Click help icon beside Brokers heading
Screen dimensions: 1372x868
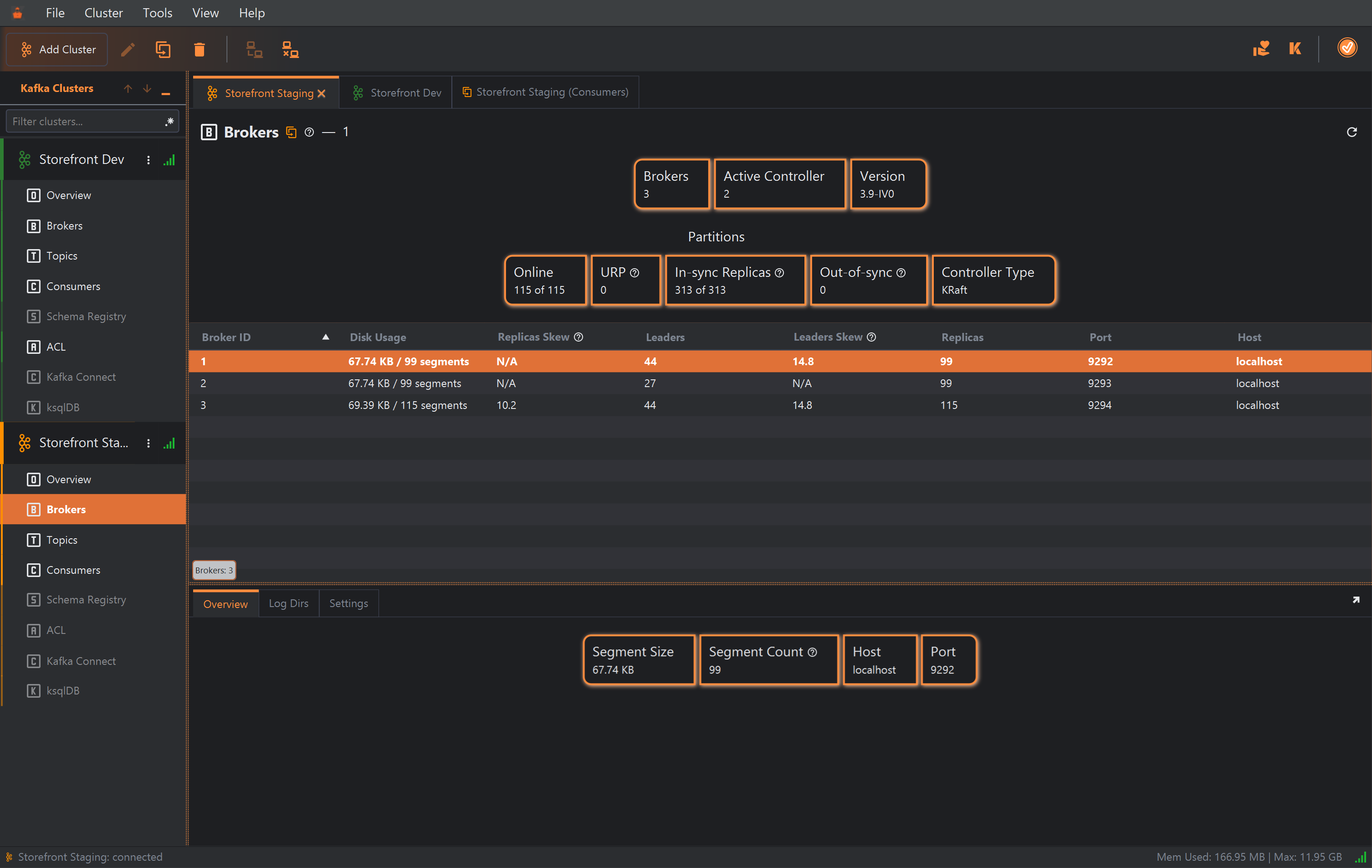(309, 132)
